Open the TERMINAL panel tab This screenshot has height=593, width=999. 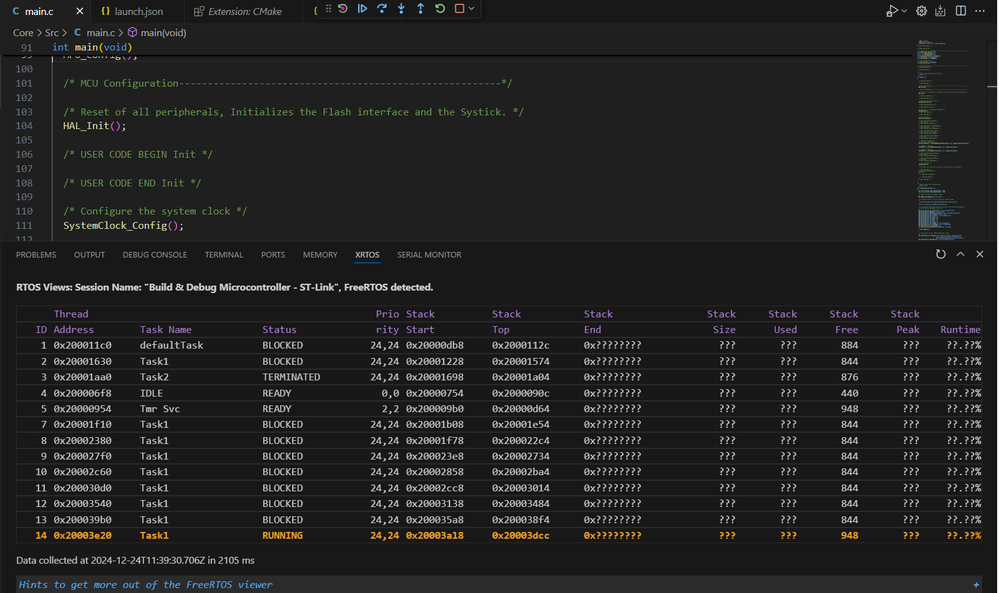(x=224, y=255)
